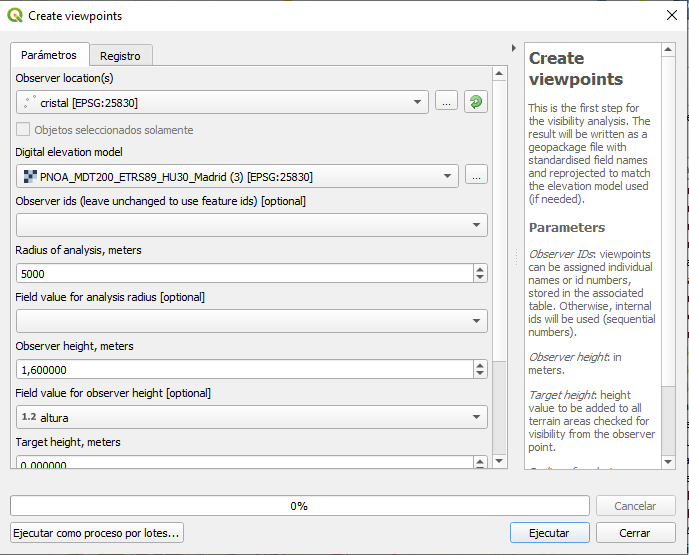
Task: Browse for observer location layer with ellipsis button
Action: (446, 102)
